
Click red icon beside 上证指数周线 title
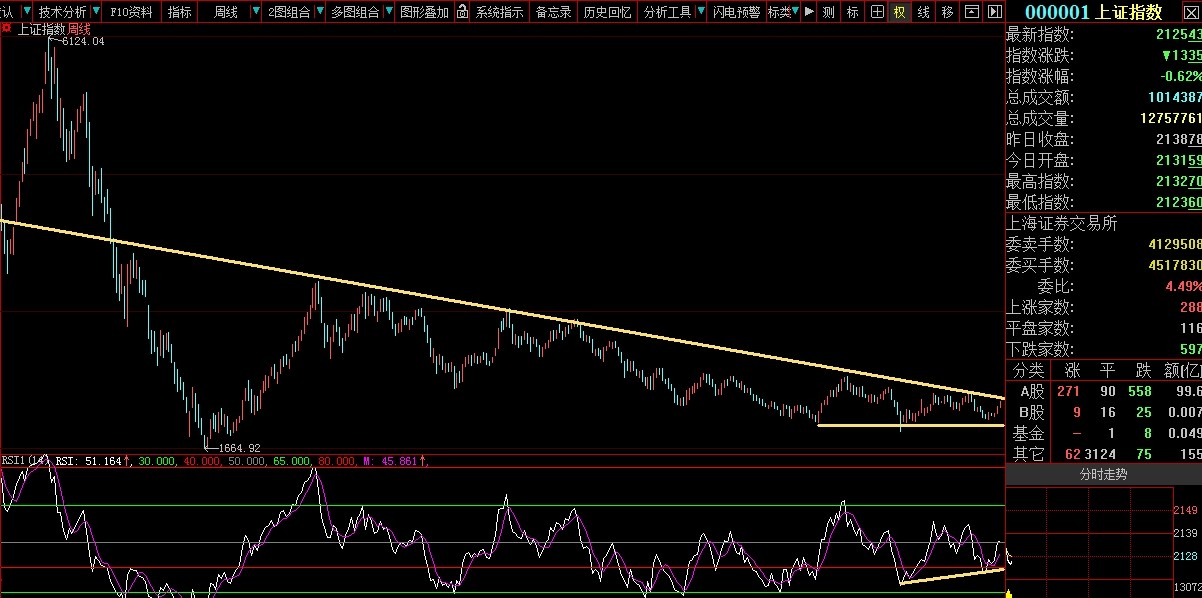[6, 28]
